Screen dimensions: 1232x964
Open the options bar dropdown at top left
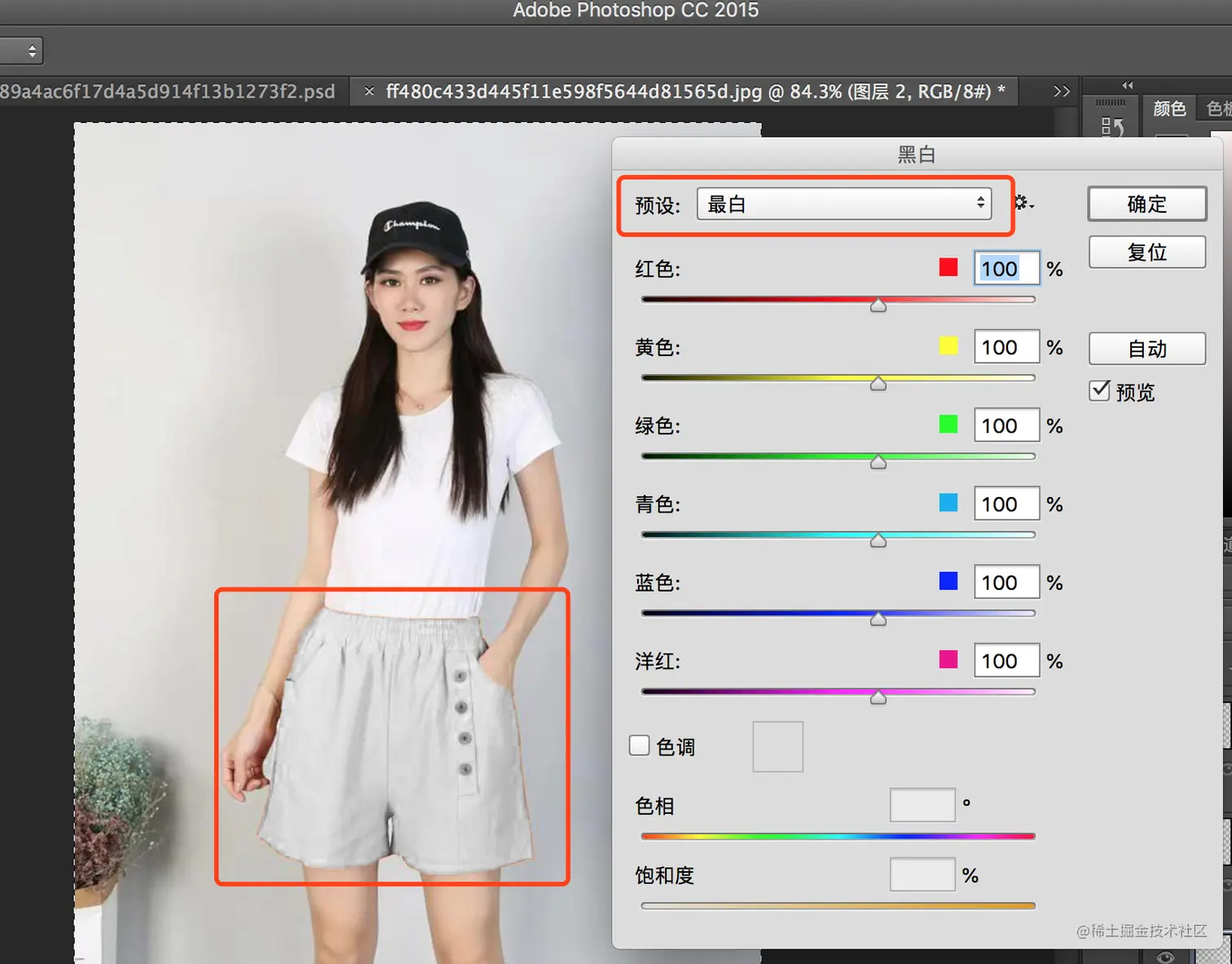tap(21, 51)
